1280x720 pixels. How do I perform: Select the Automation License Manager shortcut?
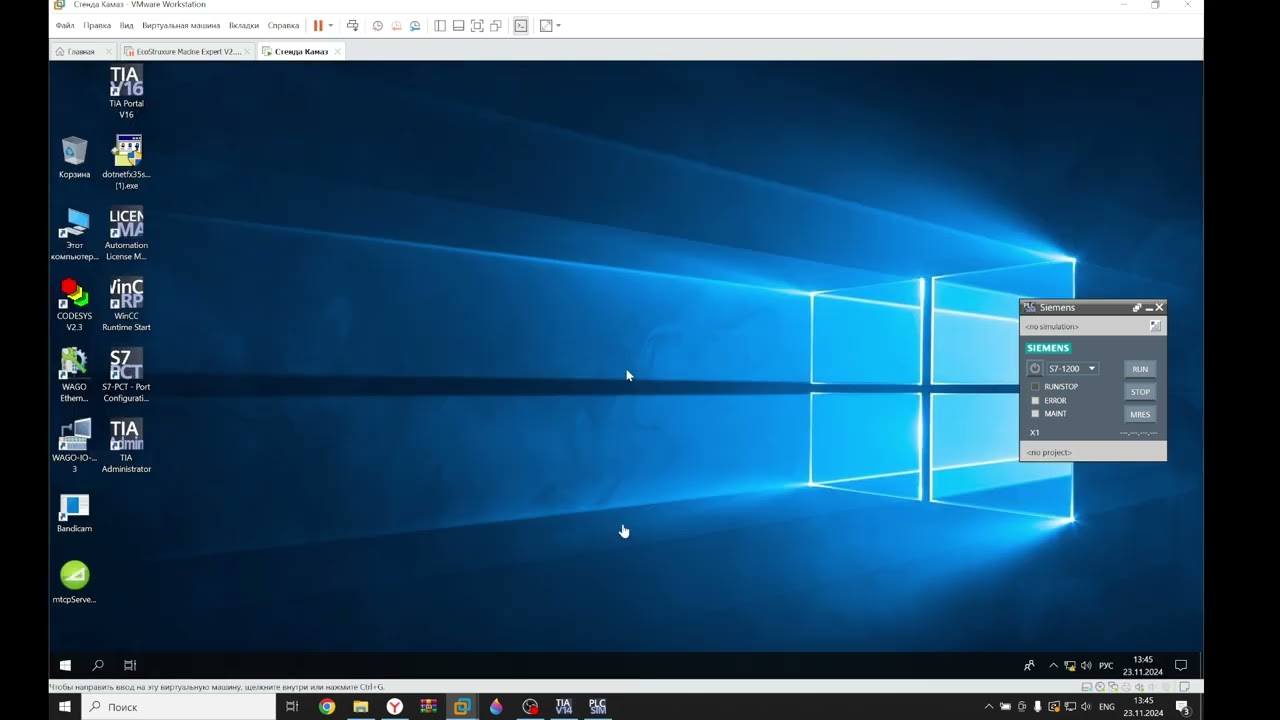coord(126,234)
